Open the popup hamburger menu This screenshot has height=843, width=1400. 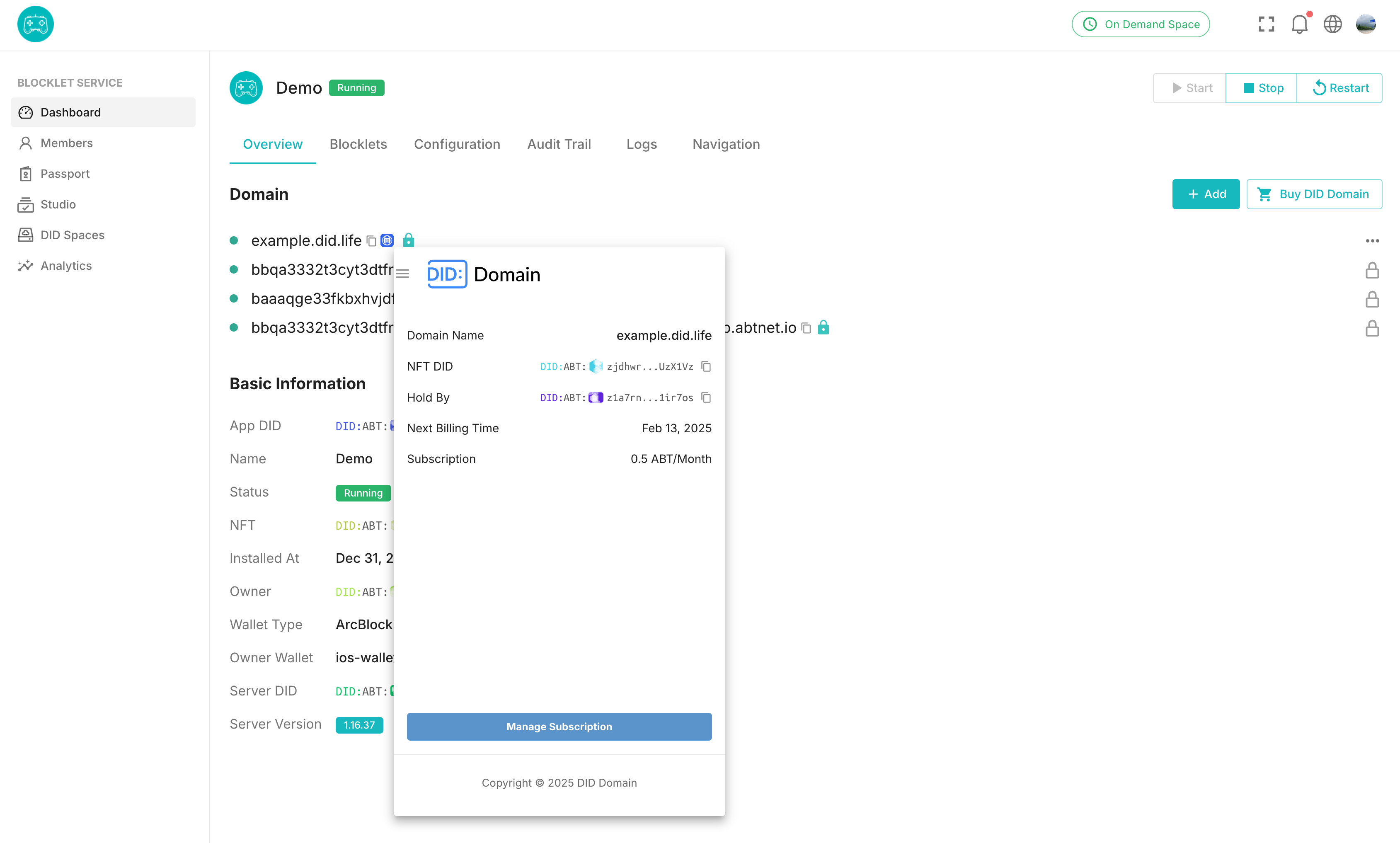403,274
